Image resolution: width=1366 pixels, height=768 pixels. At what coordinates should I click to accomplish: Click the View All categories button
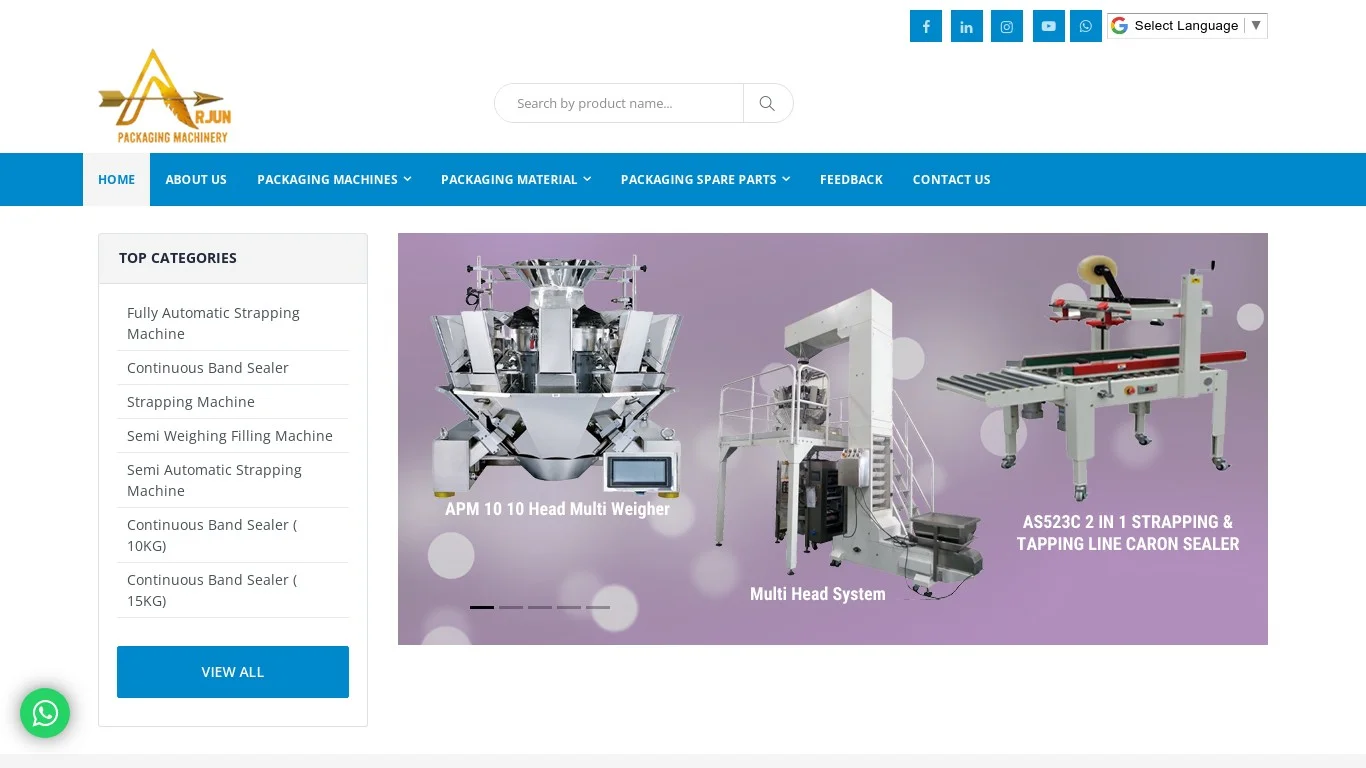pos(233,672)
